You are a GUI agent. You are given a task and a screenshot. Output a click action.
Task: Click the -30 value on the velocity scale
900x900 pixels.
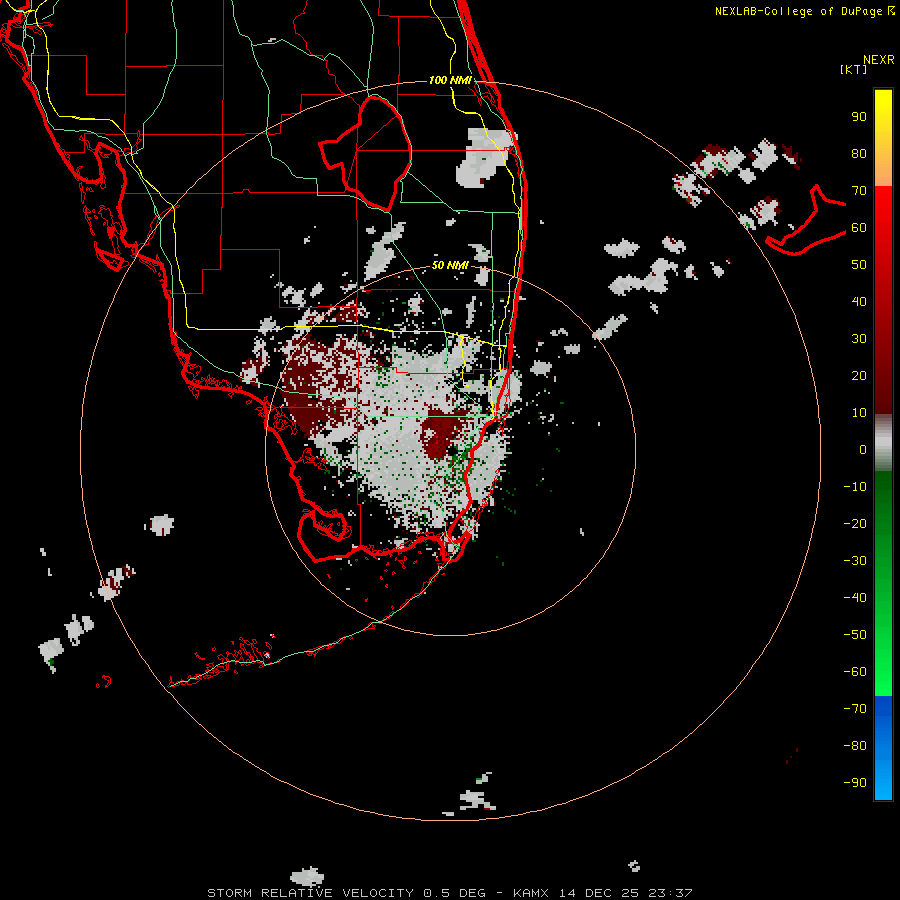[x=855, y=561]
